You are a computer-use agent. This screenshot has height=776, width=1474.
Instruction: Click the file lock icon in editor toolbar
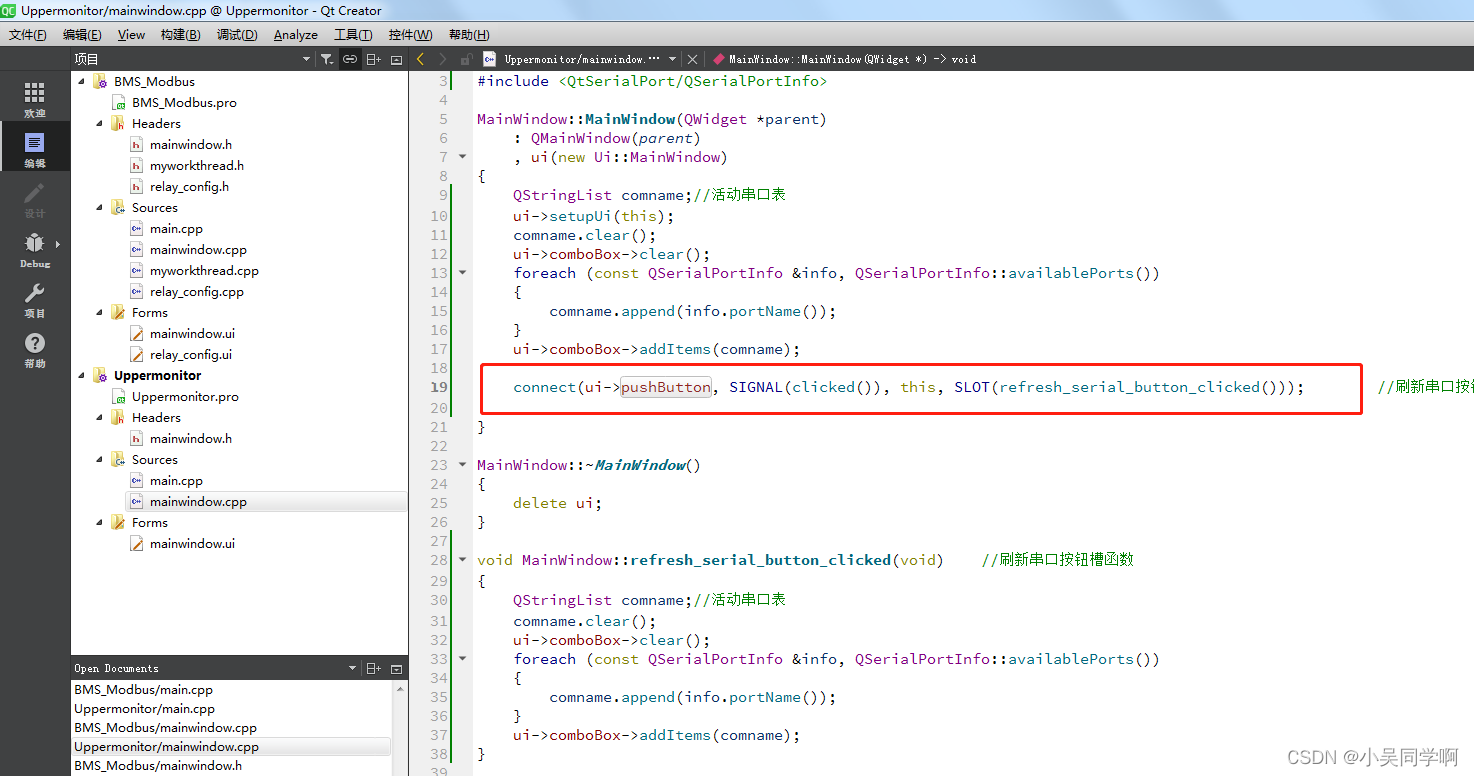point(466,59)
